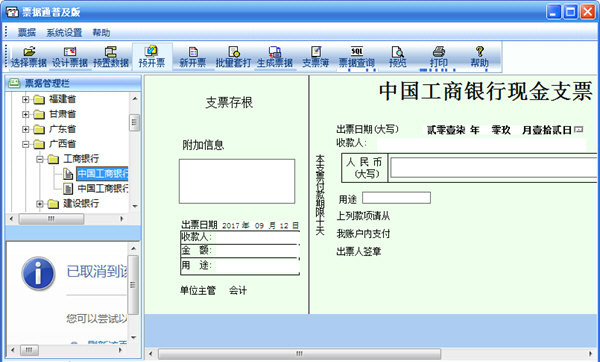The width and height of the screenshot is (600, 362).
Task: Click the check 用途 input box
Action: (x=396, y=198)
